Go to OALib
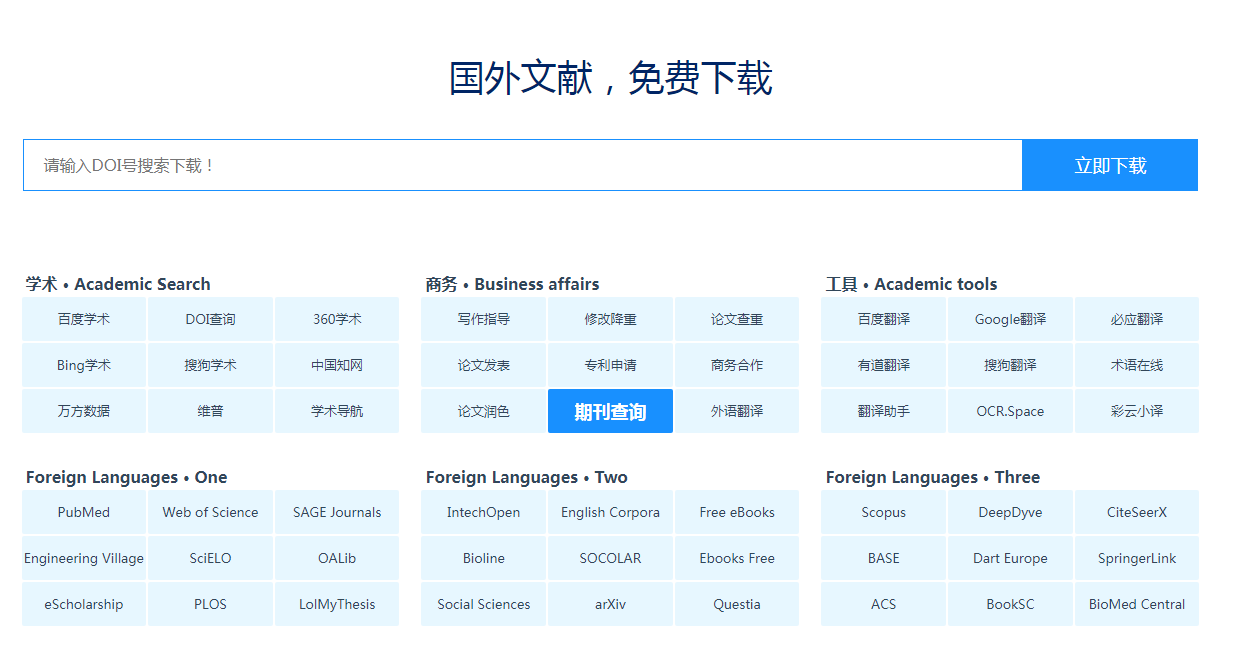1234x654 pixels. pyautogui.click(x=337, y=558)
